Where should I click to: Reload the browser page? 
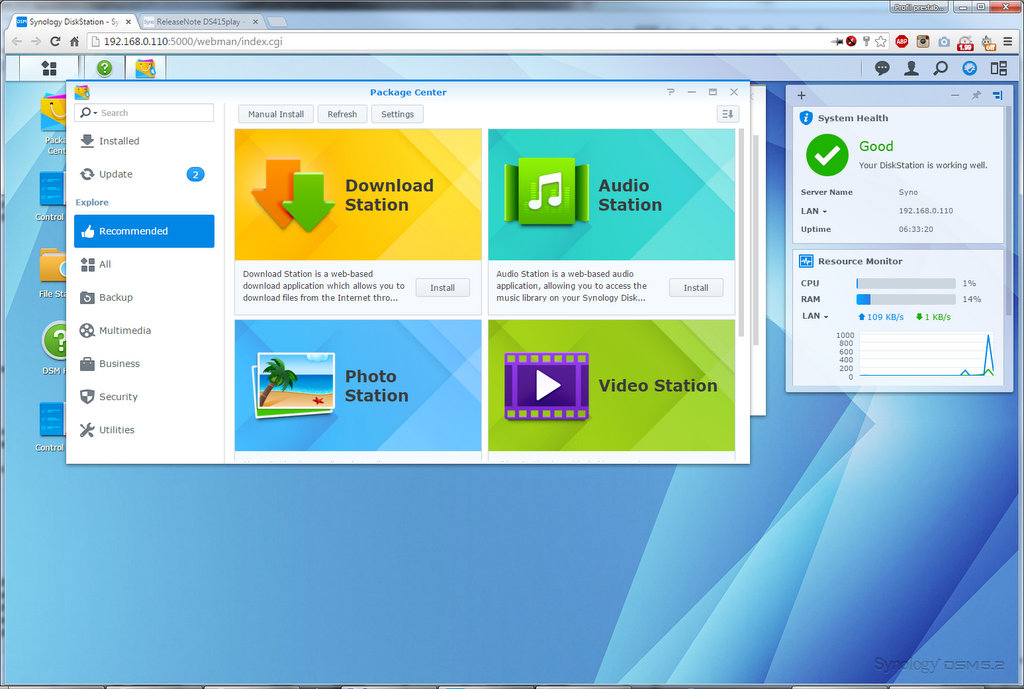[x=55, y=41]
